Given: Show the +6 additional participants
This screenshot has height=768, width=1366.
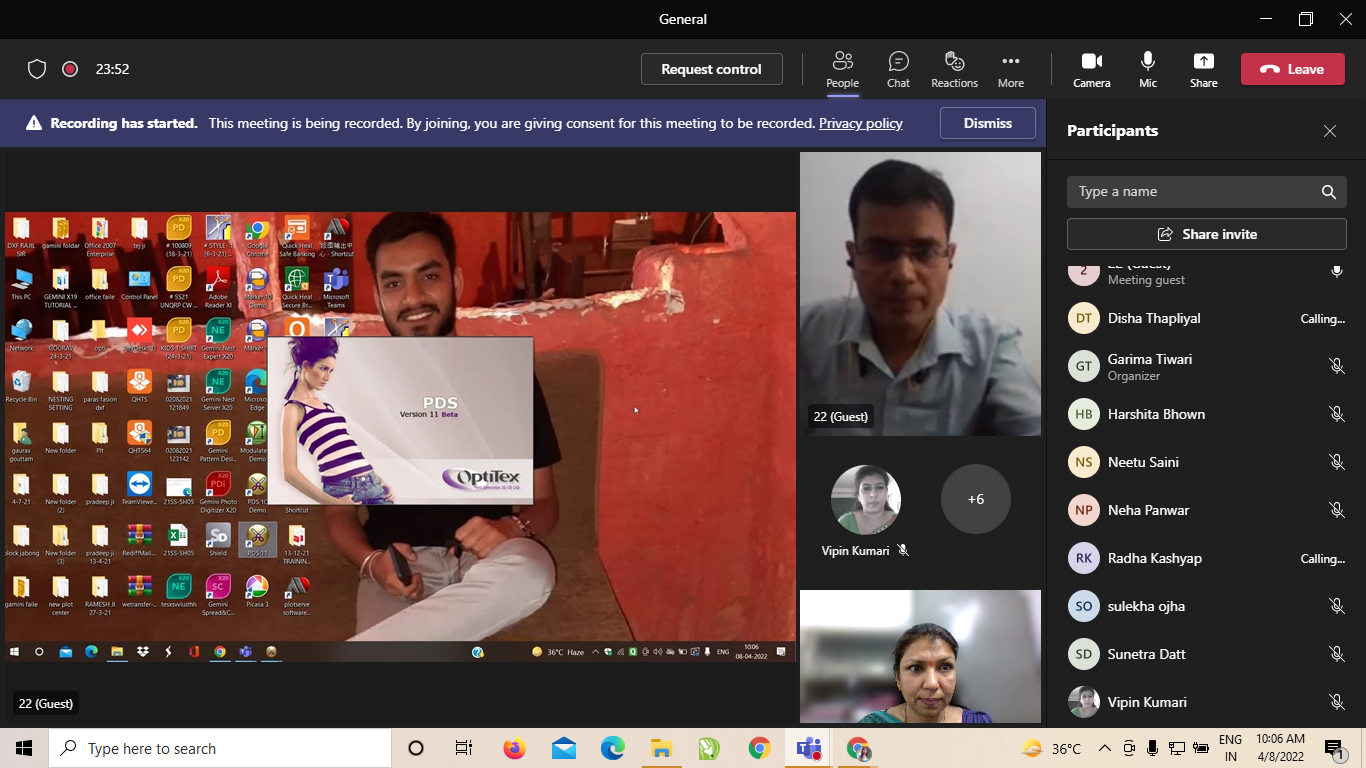Looking at the screenshot, I should coord(975,499).
